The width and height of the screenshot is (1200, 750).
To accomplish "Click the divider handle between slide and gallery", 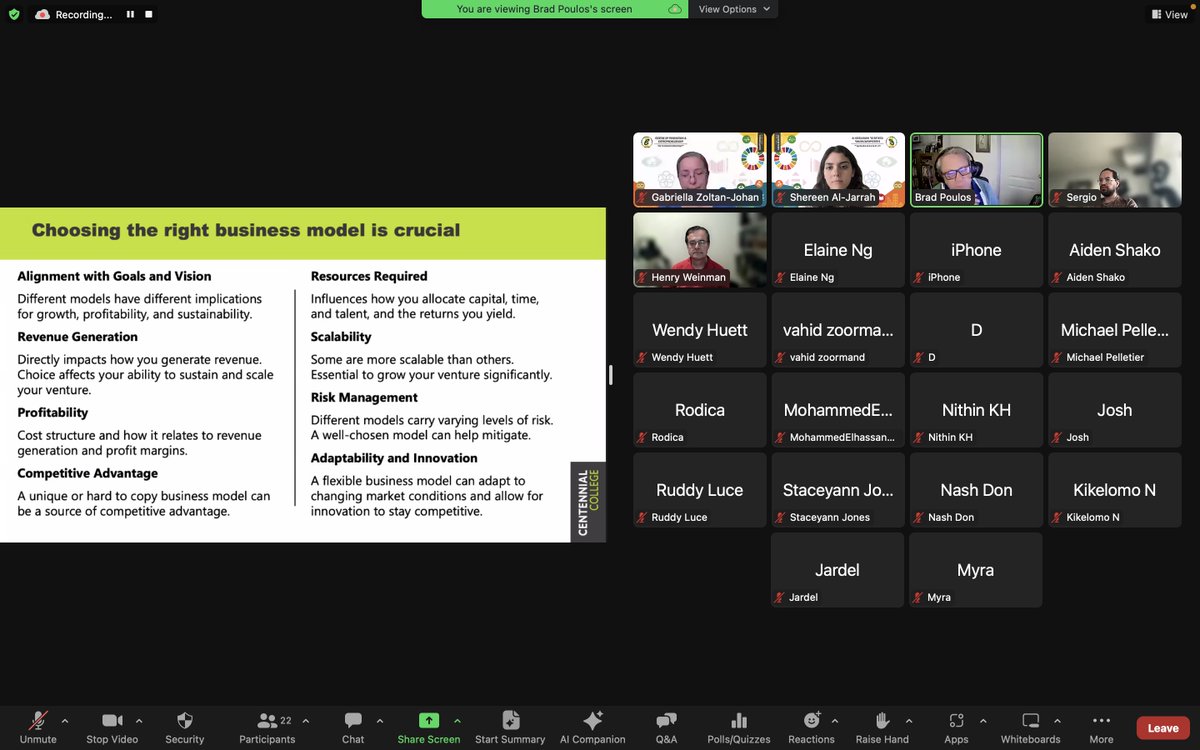I will [x=610, y=375].
